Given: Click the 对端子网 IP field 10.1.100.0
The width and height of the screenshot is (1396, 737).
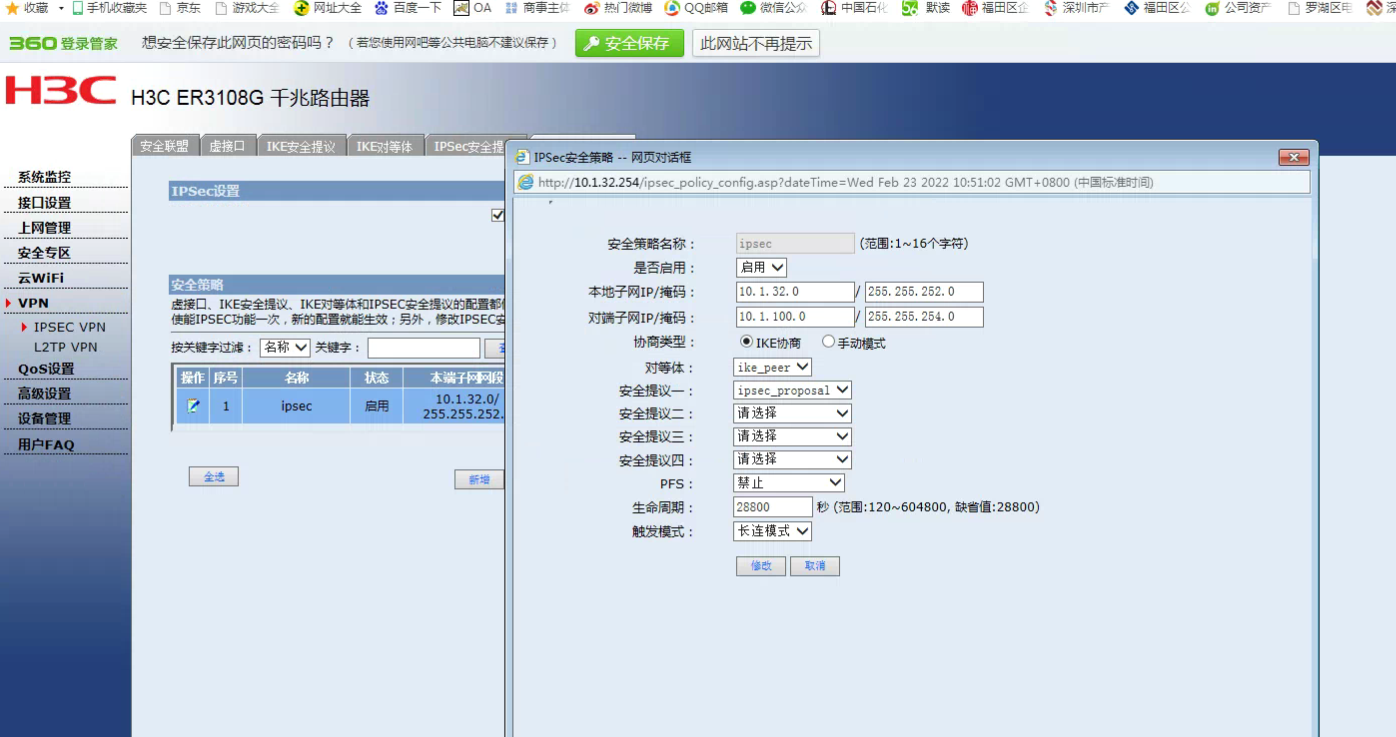Looking at the screenshot, I should 795,317.
